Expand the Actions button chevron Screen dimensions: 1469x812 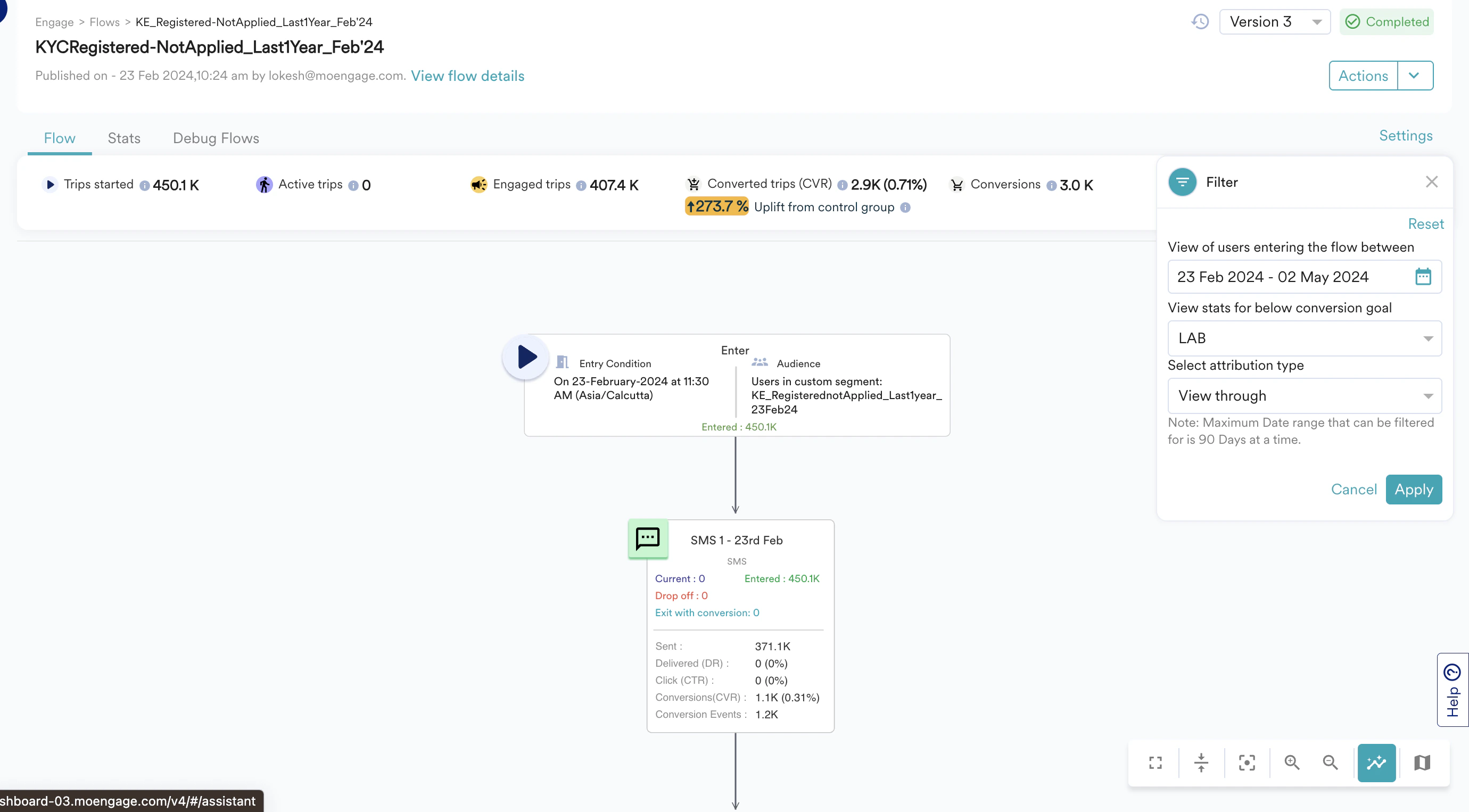pyautogui.click(x=1414, y=75)
